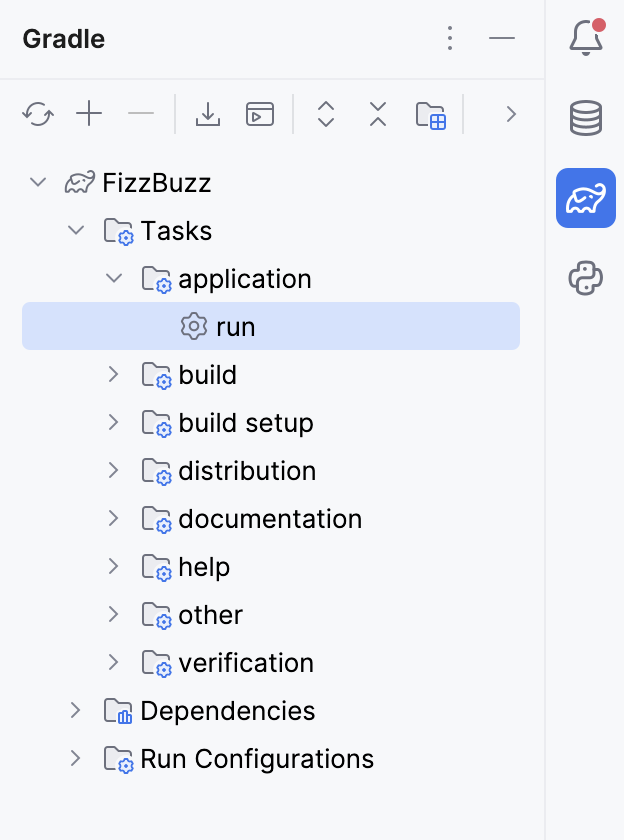Expand the Dependencies node
Viewport: 624px width, 840px height.
(x=75, y=710)
